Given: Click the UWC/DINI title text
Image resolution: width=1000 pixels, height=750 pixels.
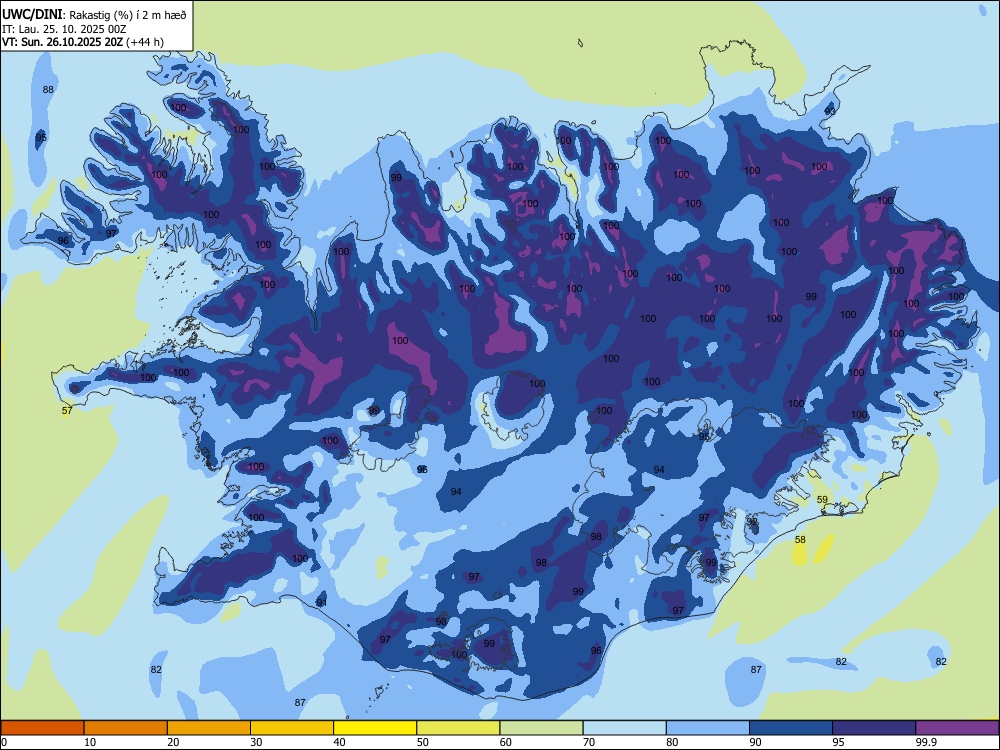Looking at the screenshot, I should click(x=32, y=14).
